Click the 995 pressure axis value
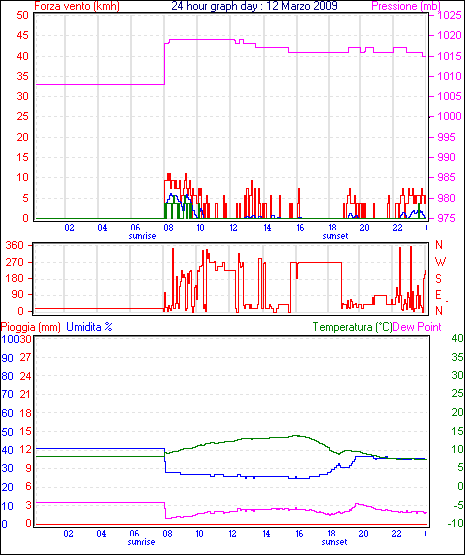Image resolution: width=467 pixels, height=559 pixels. click(x=446, y=137)
